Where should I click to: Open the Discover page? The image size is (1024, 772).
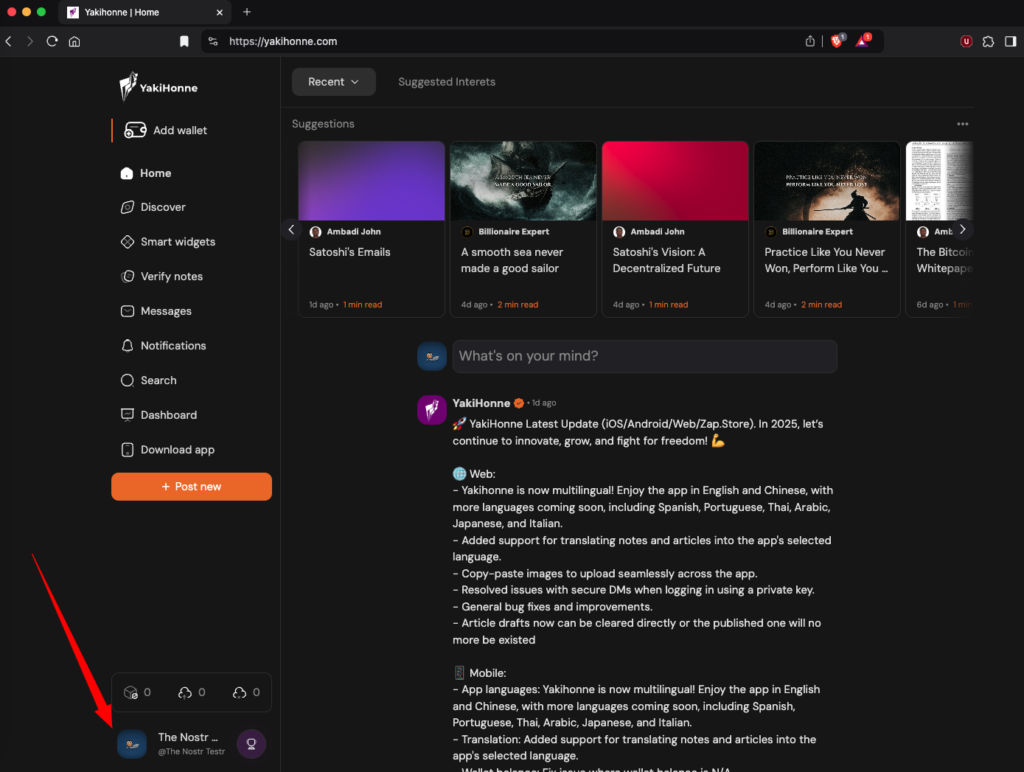tap(153, 207)
